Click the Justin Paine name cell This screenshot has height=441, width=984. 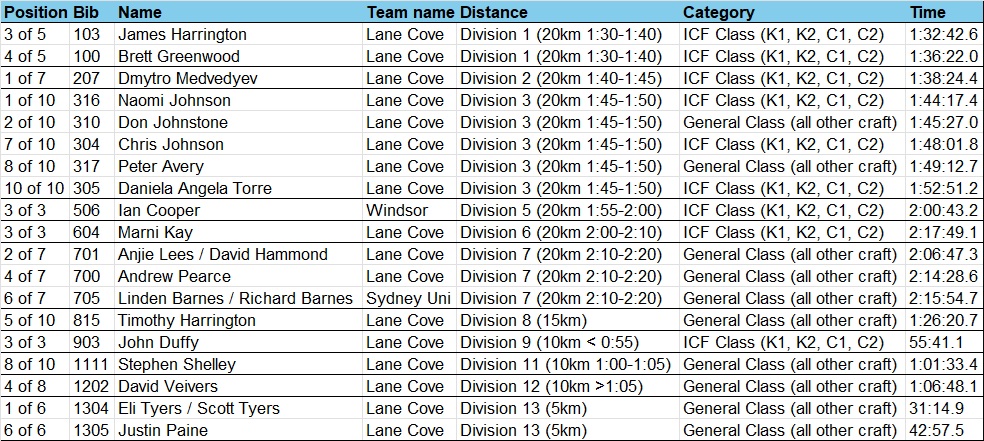pos(238,430)
